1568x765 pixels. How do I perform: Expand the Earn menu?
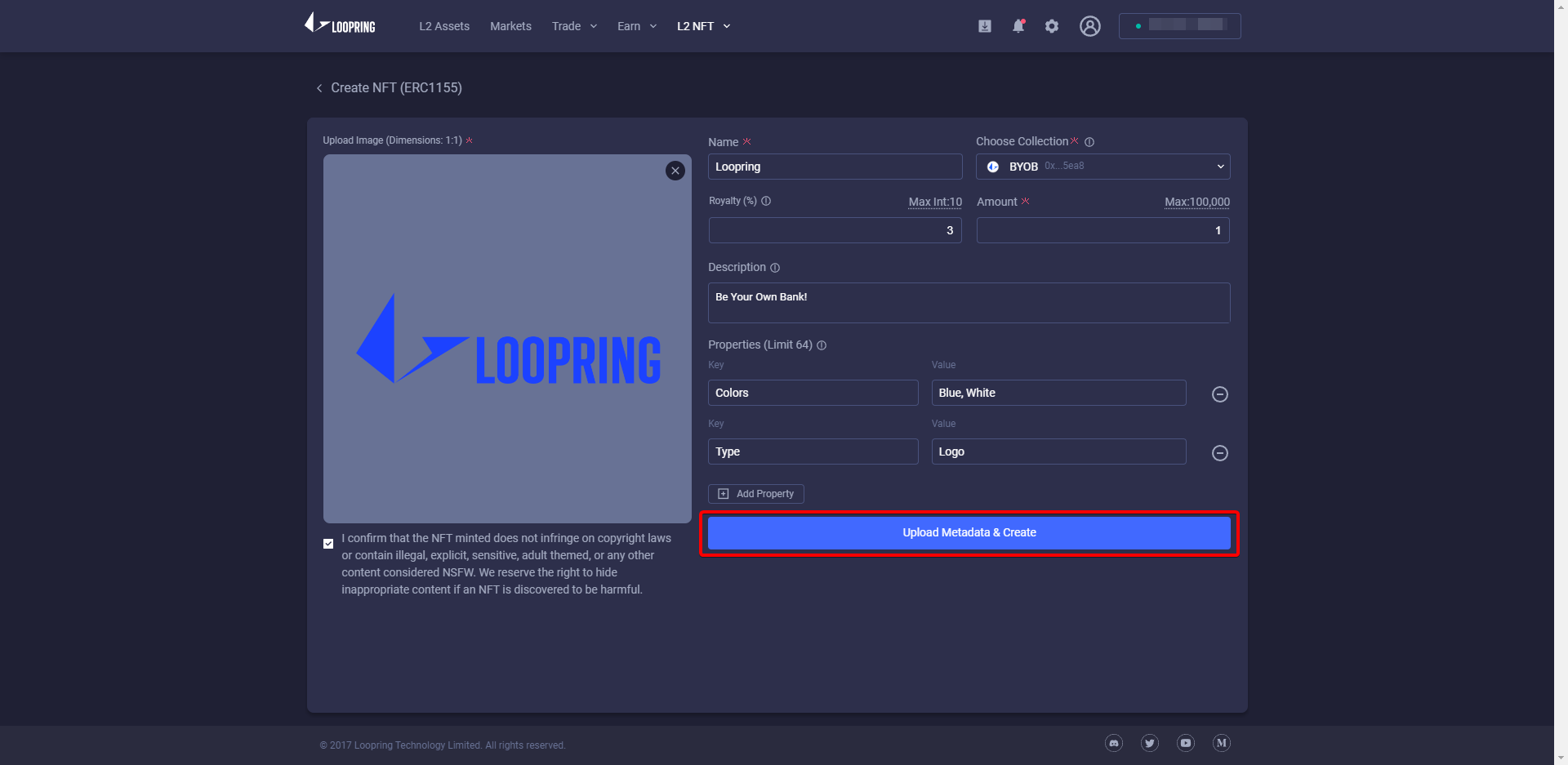637,26
